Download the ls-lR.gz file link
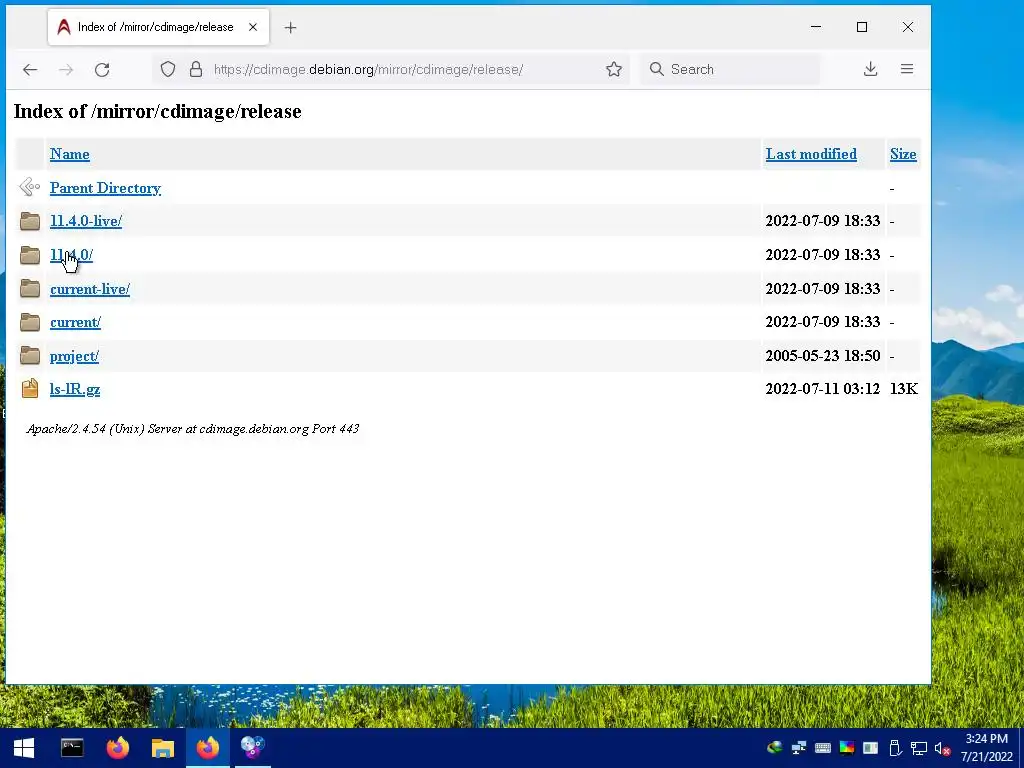This screenshot has width=1024, height=768. click(75, 389)
